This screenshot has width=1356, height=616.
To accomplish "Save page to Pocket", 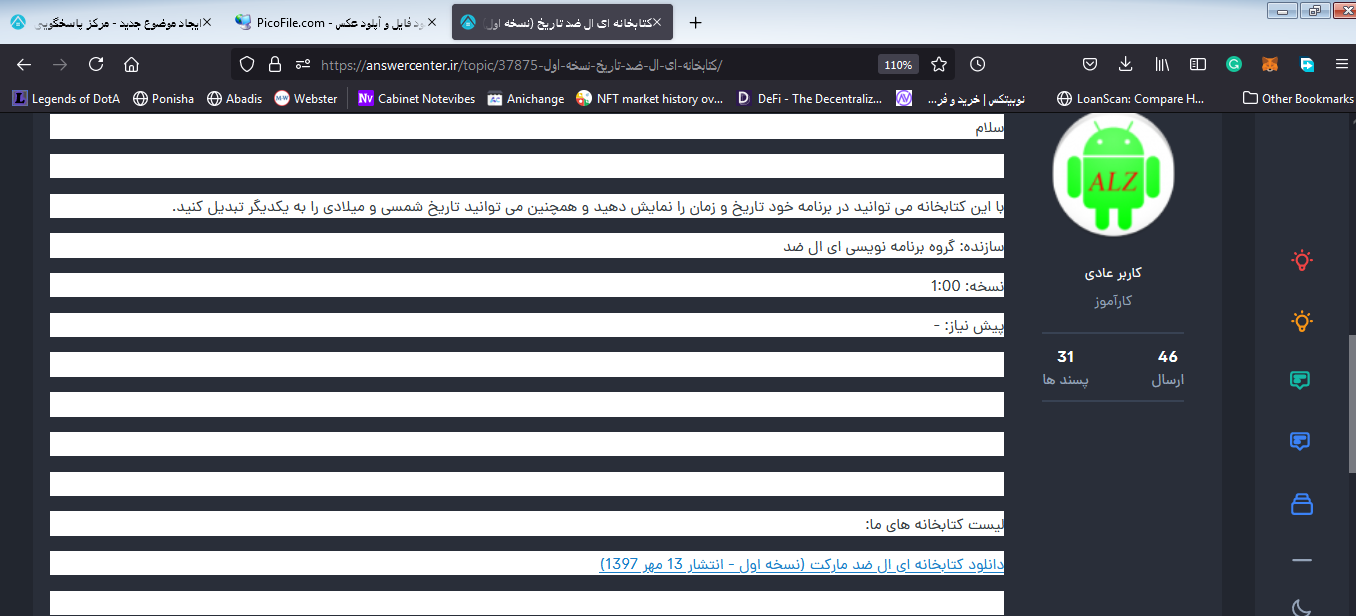I will tap(1091, 64).
